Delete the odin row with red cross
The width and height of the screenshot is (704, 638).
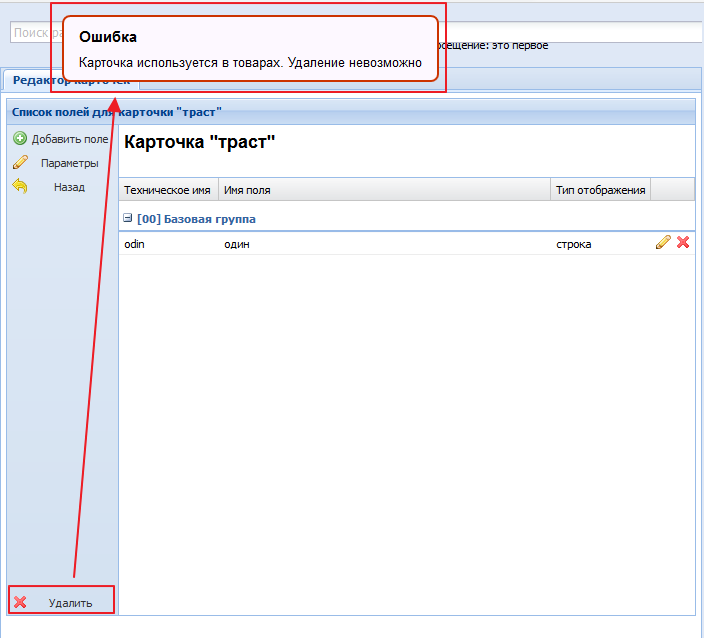(683, 242)
